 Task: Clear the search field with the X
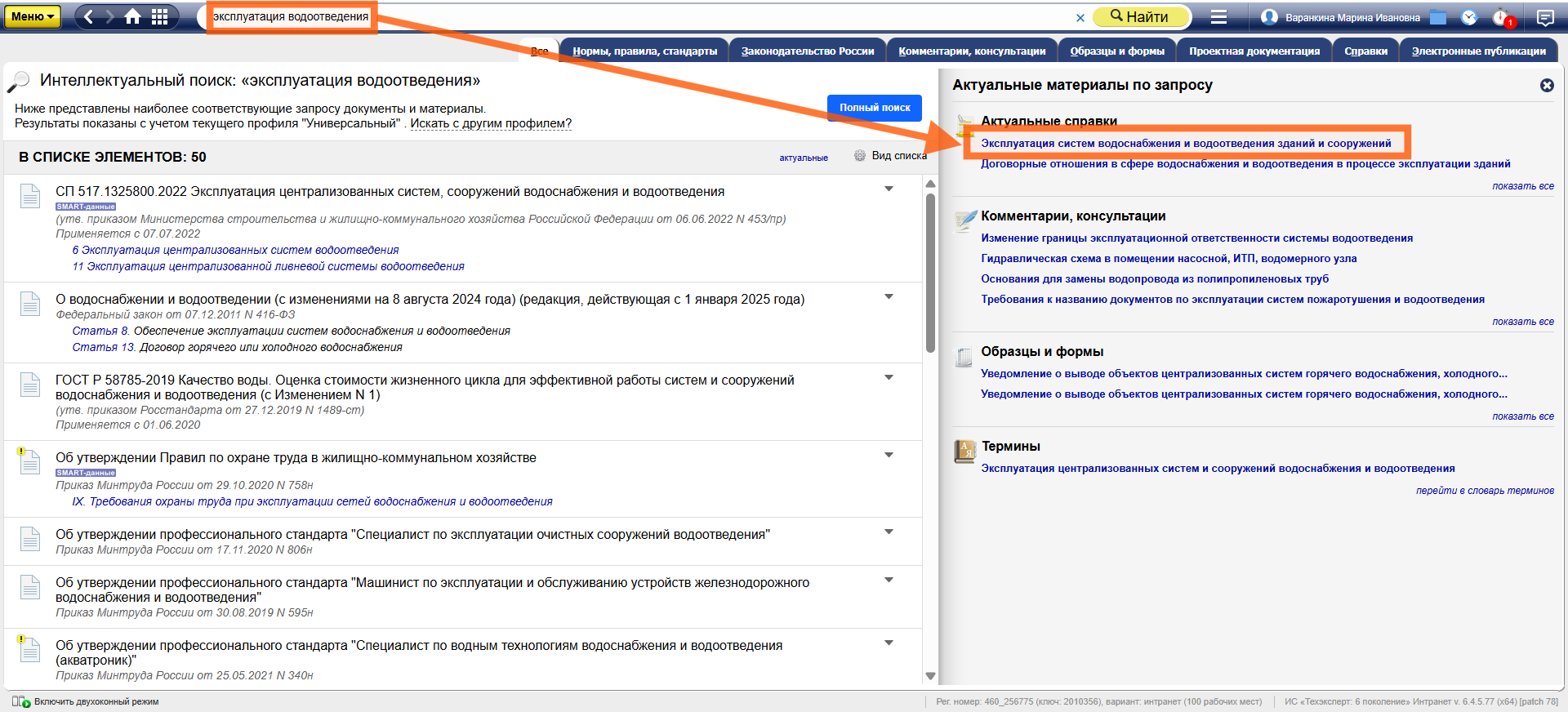tap(1080, 17)
